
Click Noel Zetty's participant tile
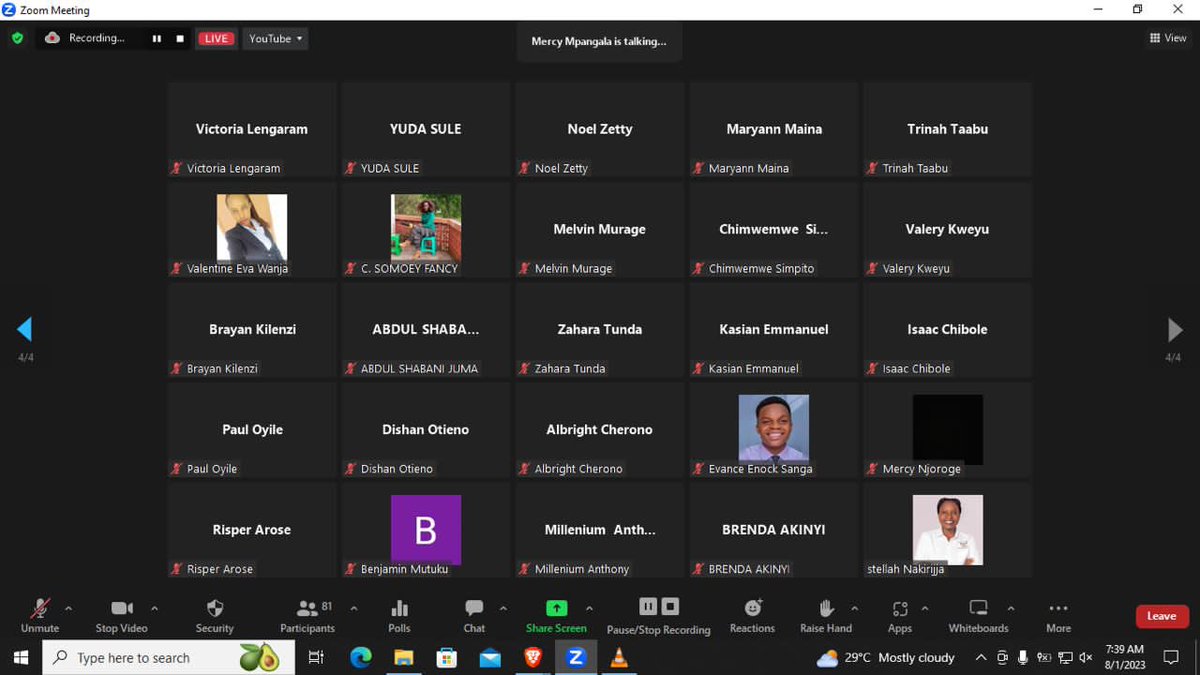click(x=600, y=129)
